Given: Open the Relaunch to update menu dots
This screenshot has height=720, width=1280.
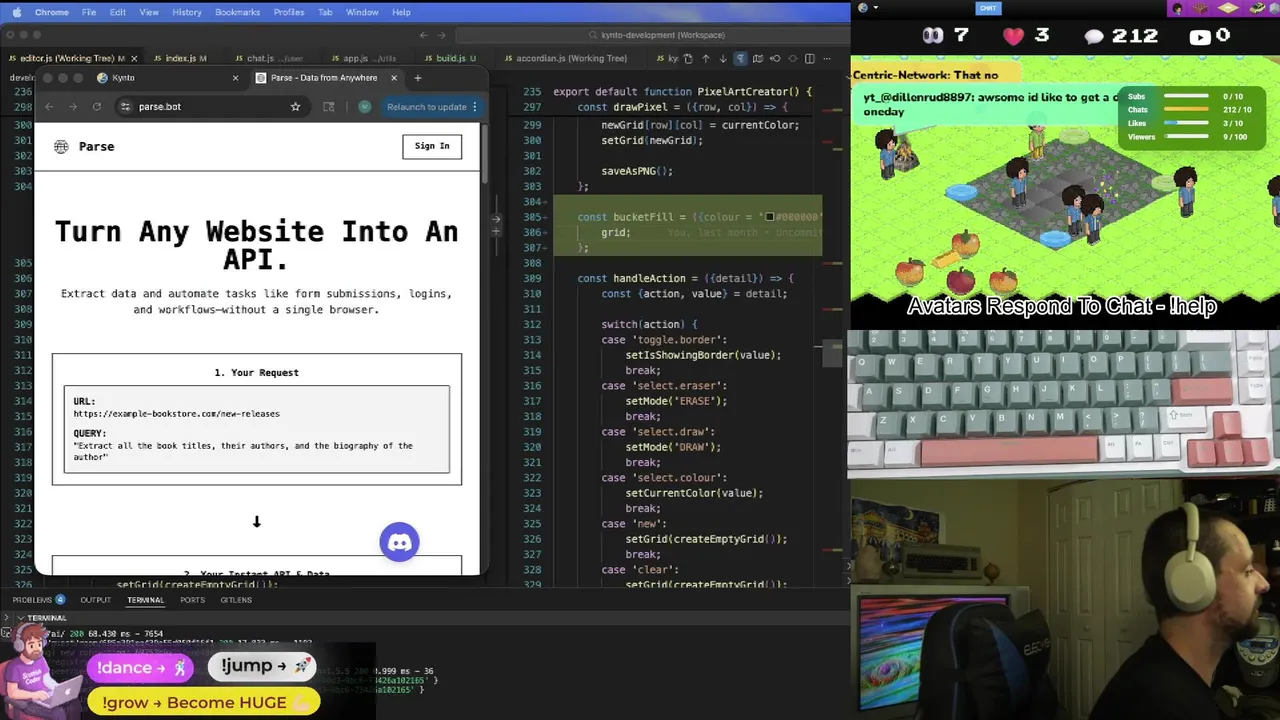Looking at the screenshot, I should point(475,106).
